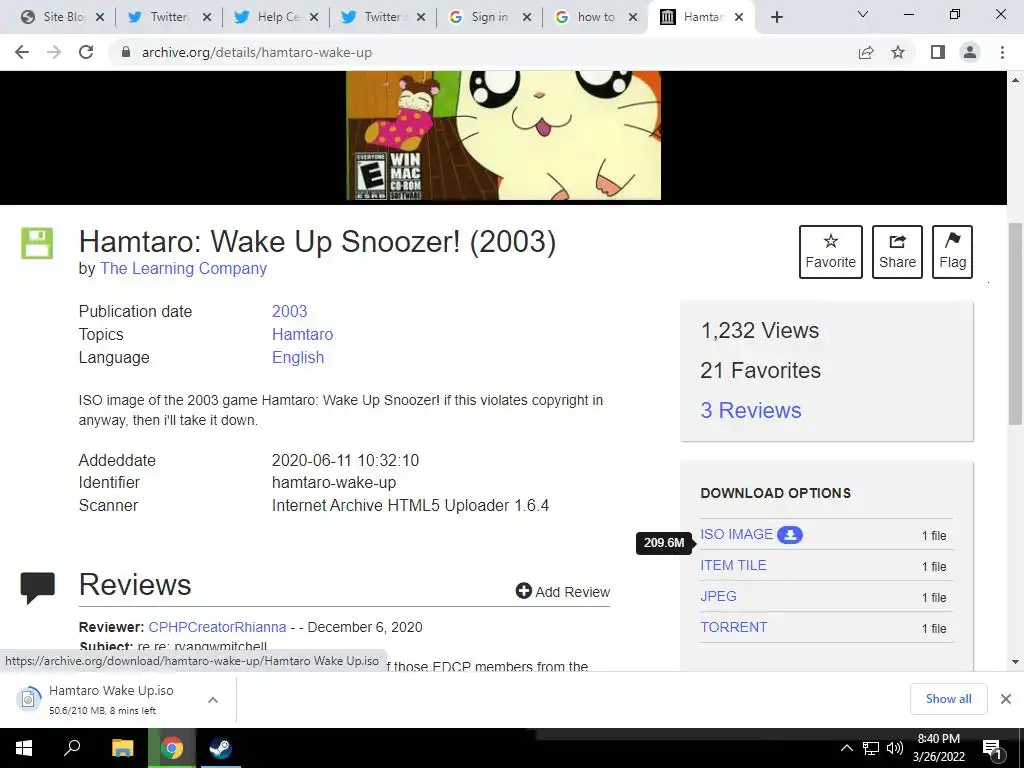Screen dimensions: 1024x768
Task: Go back with the browser back arrow
Action: (x=22, y=52)
